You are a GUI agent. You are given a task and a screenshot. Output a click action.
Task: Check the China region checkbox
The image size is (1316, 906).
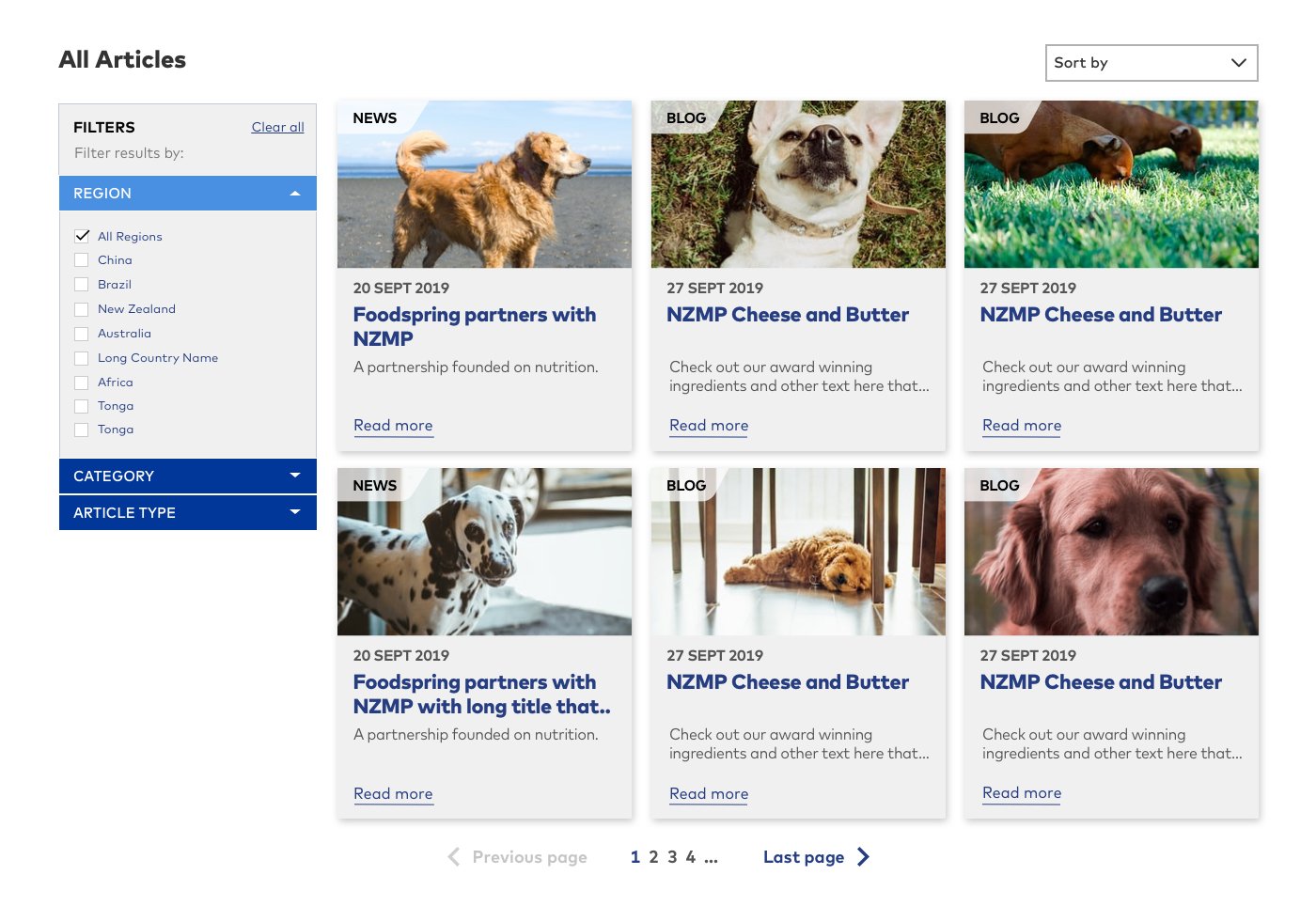click(x=82, y=260)
